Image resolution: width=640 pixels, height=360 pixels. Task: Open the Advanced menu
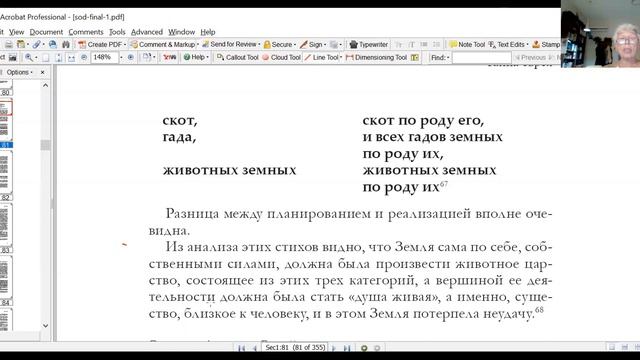147,32
